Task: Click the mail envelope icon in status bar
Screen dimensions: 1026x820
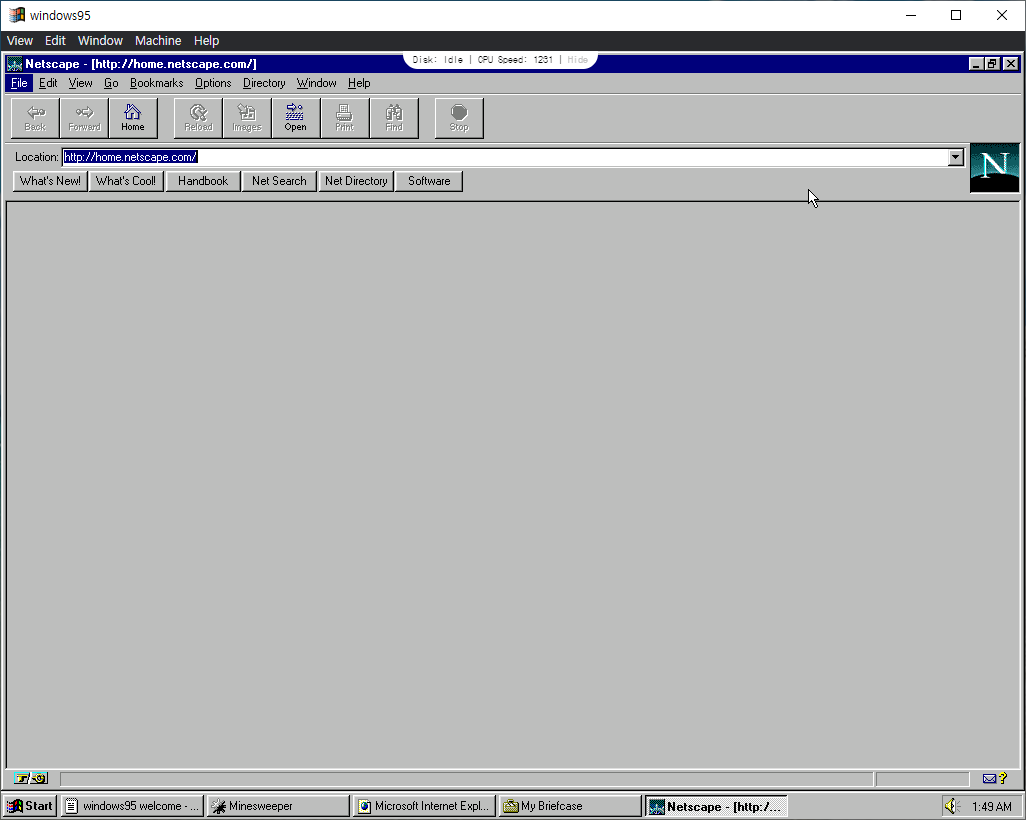Action: [989, 778]
